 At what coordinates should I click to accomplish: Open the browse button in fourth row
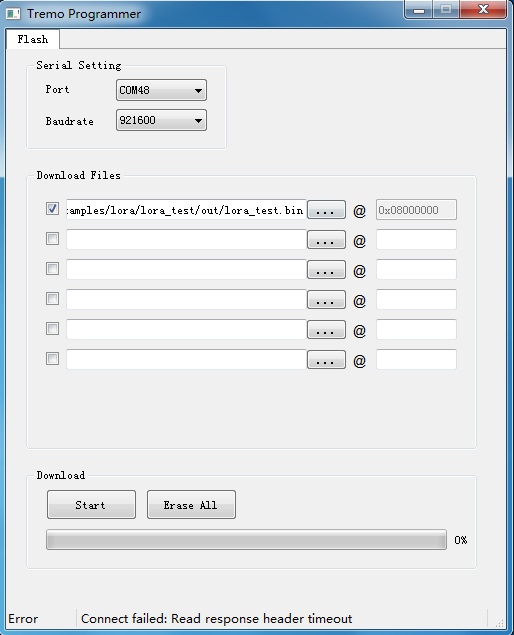coord(326,300)
